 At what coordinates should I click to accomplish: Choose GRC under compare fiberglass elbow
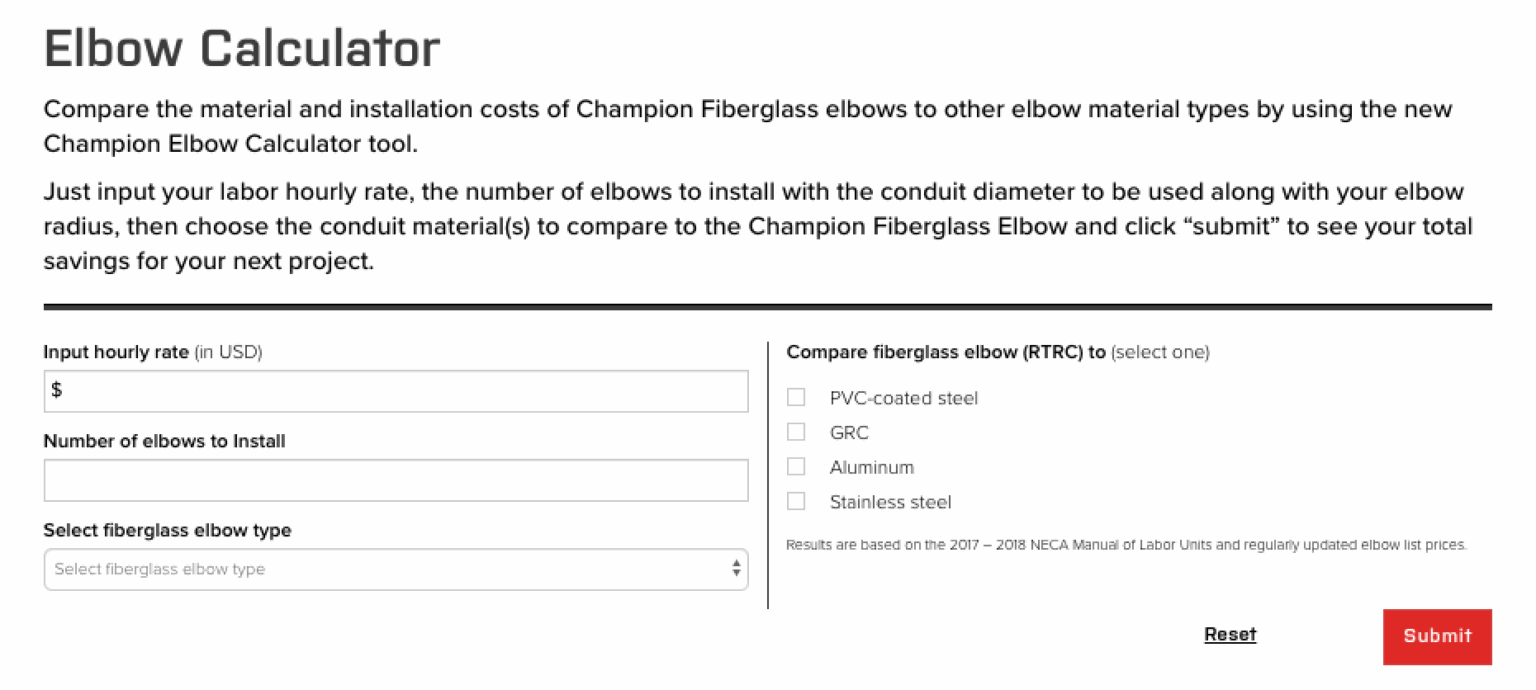796,432
